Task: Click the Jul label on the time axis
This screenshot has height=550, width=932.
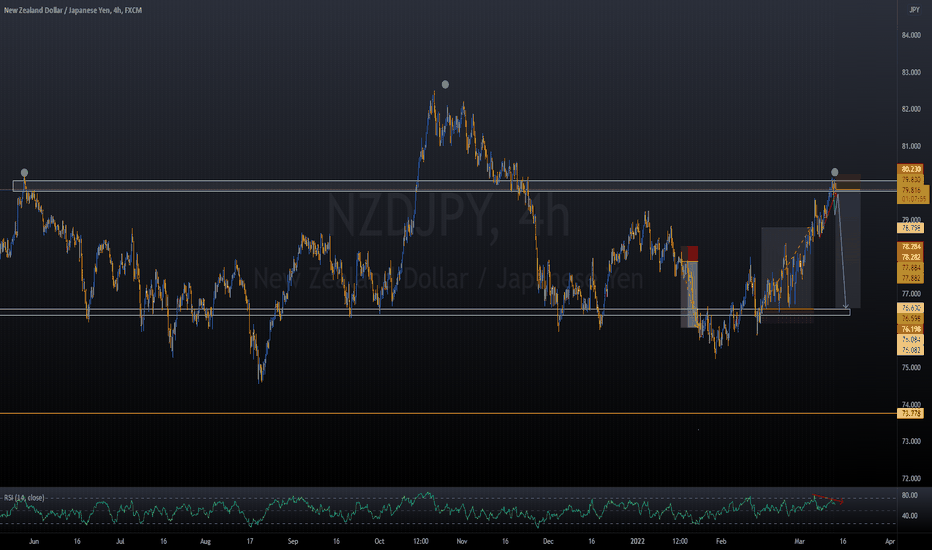Action: click(x=120, y=541)
